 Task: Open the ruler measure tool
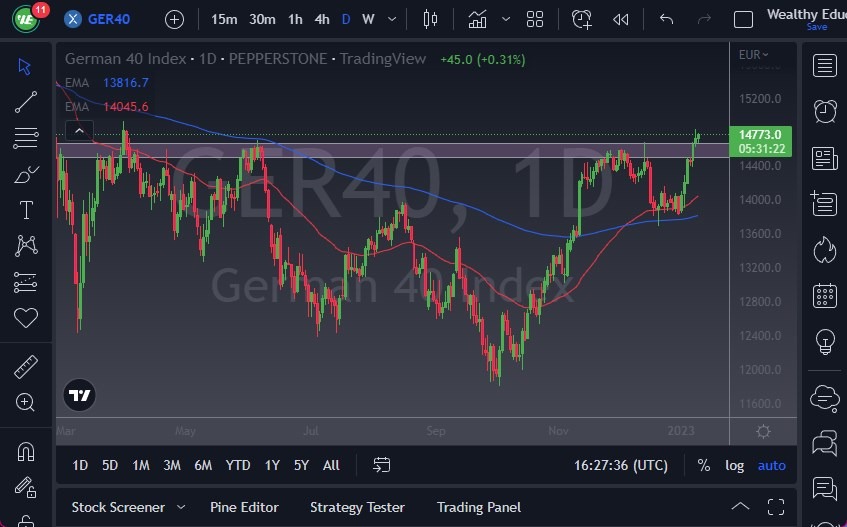26,367
